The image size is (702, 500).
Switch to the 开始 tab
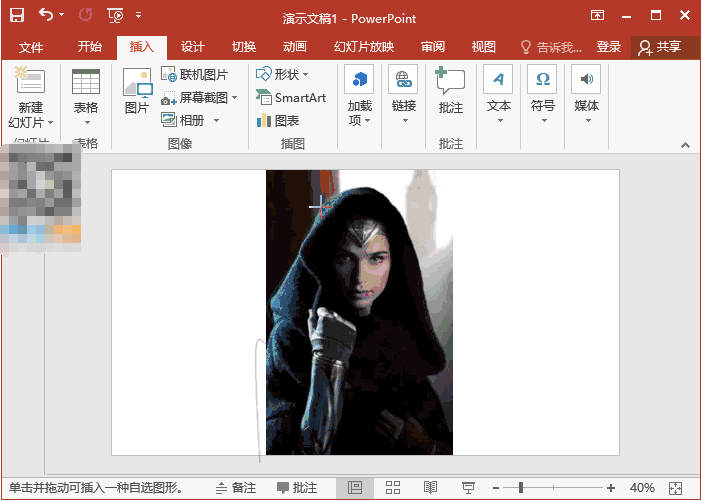click(x=90, y=47)
